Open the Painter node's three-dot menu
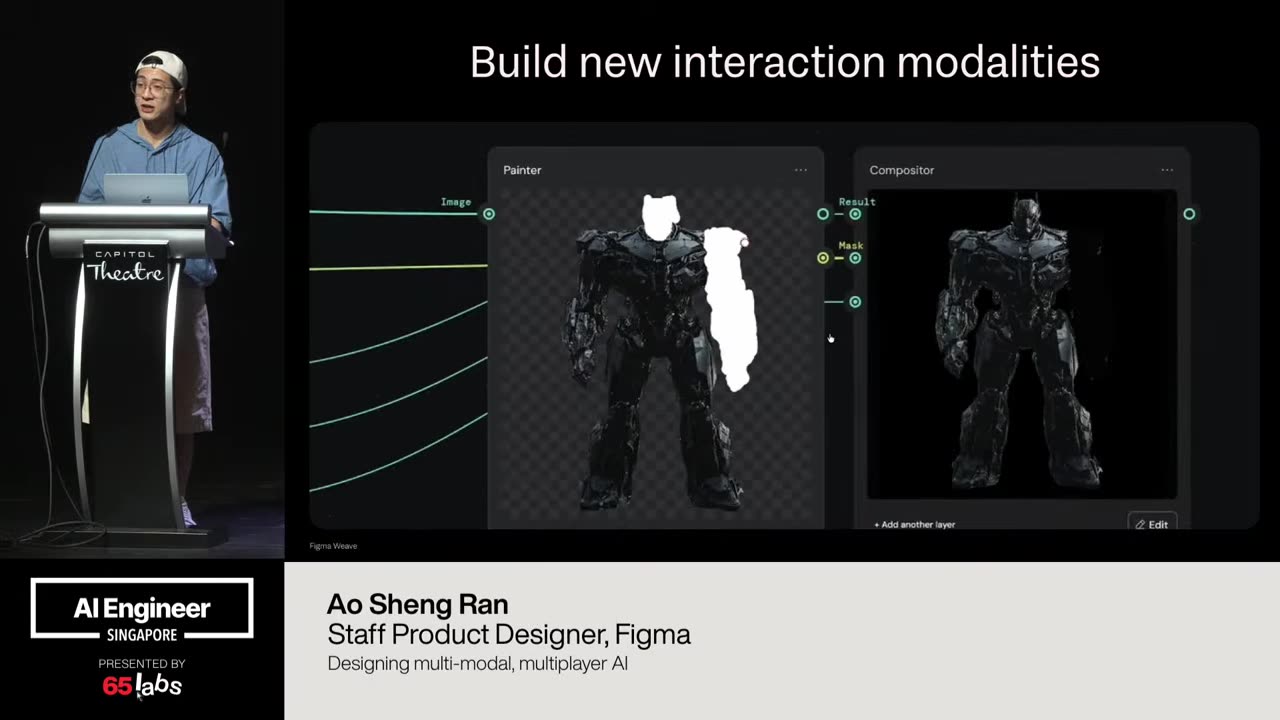1280x720 pixels. point(801,170)
